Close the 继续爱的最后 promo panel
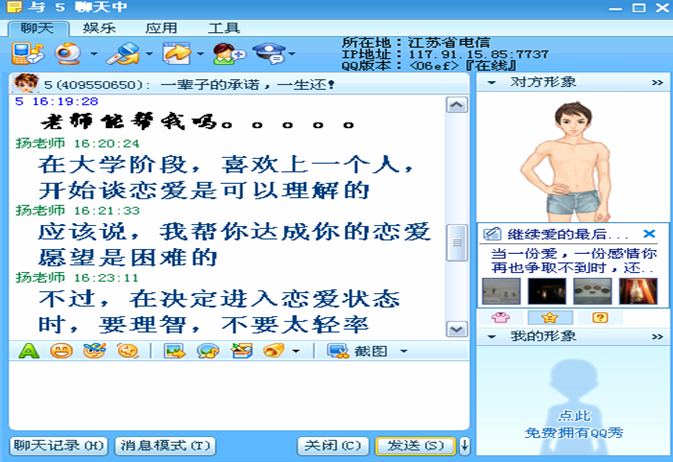This screenshot has height=462, width=673. tap(649, 234)
